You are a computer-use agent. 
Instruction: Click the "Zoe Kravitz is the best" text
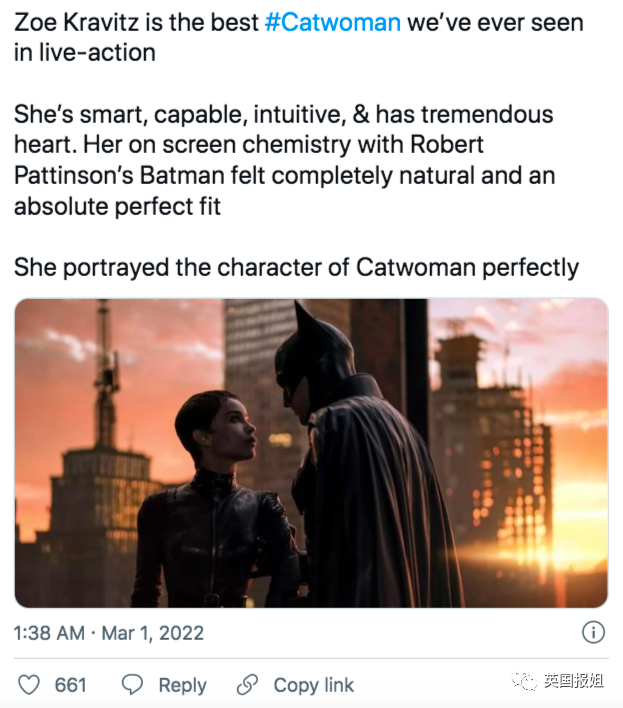pyautogui.click(x=136, y=23)
